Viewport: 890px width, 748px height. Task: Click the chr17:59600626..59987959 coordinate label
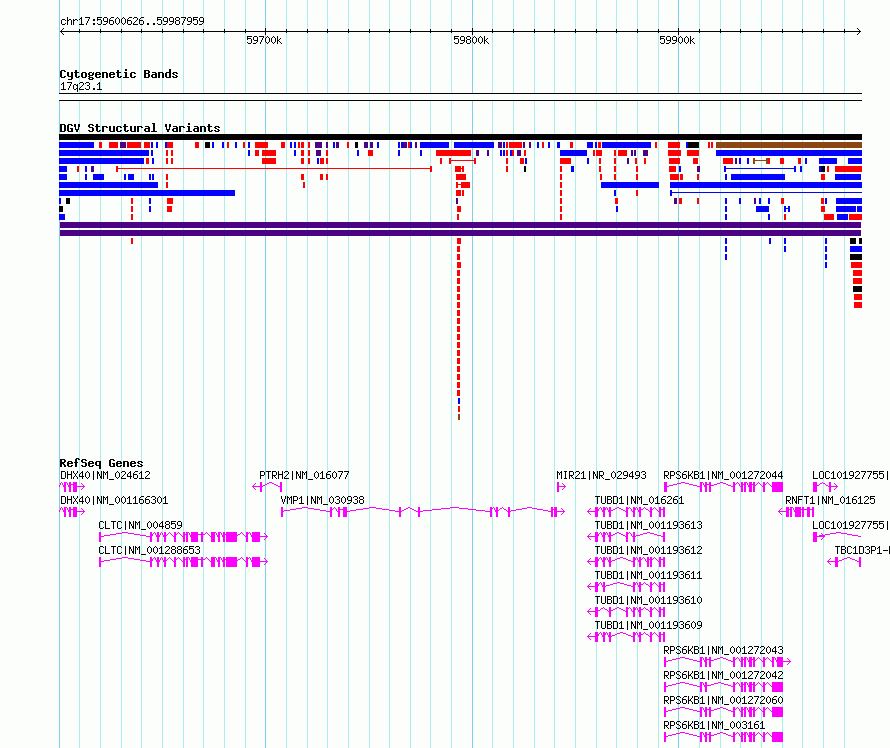pyautogui.click(x=132, y=21)
